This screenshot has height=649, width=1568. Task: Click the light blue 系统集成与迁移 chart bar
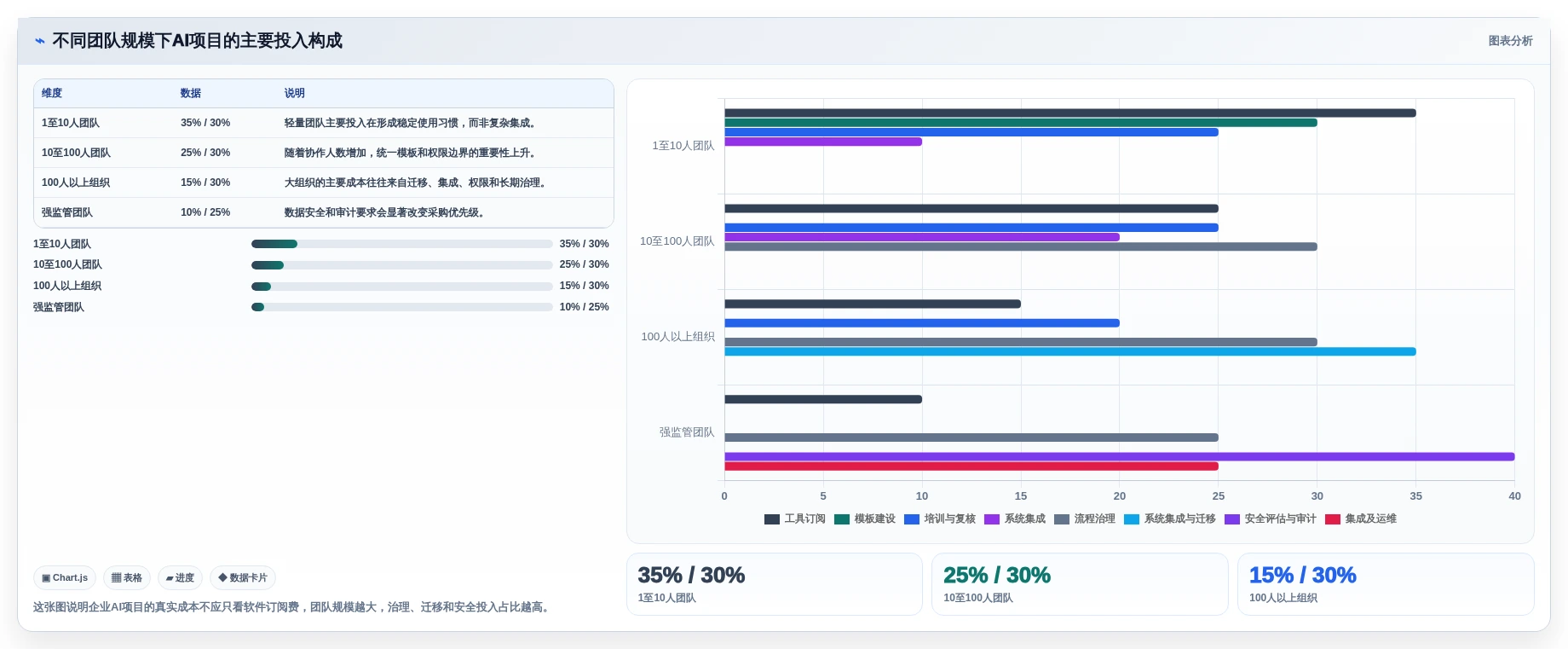click(1070, 351)
